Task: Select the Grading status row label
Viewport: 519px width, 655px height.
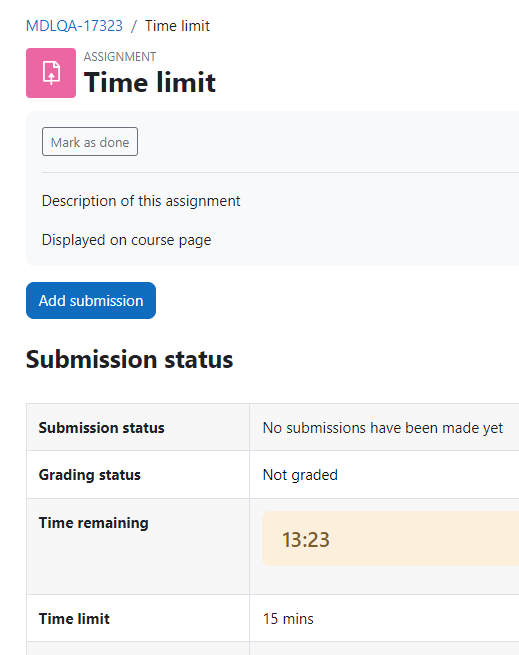Action: click(89, 475)
